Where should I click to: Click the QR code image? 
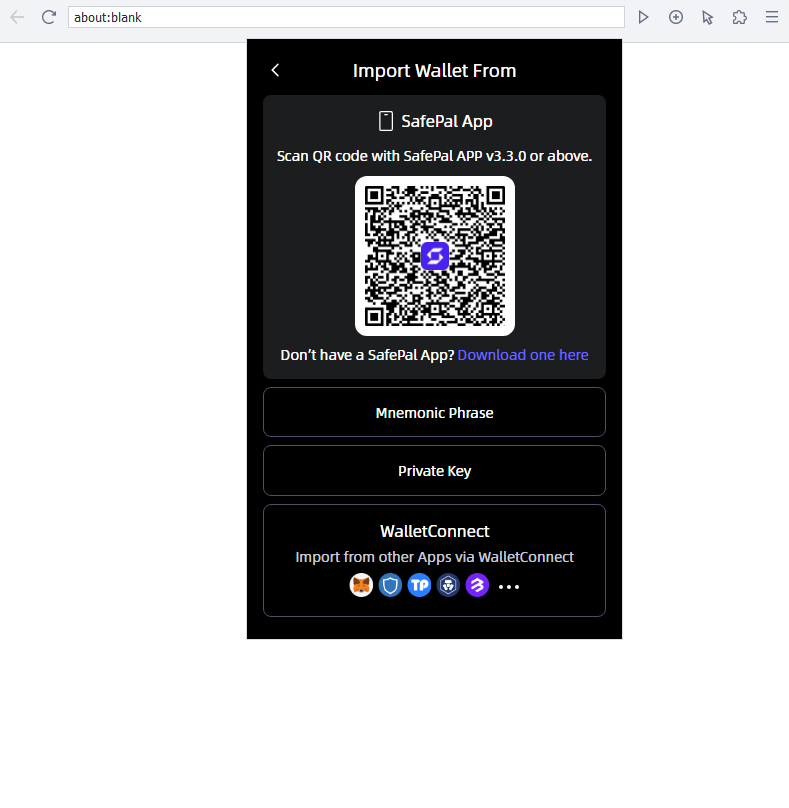point(434,256)
